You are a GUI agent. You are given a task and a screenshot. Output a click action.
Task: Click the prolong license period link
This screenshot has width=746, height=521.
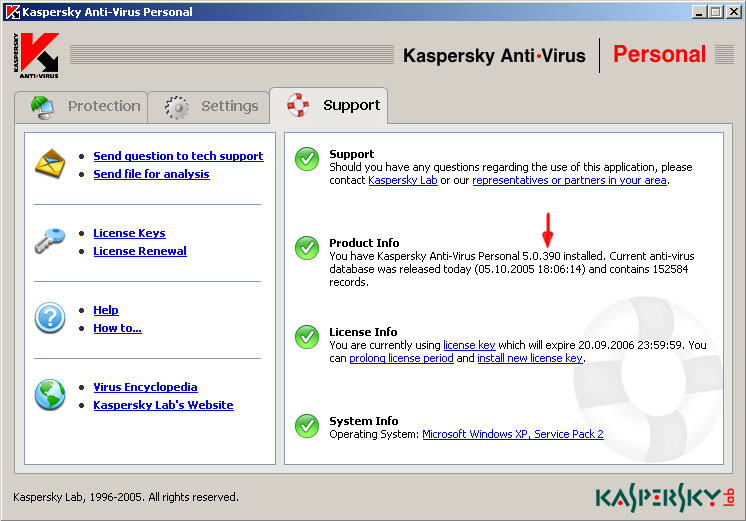(x=402, y=358)
